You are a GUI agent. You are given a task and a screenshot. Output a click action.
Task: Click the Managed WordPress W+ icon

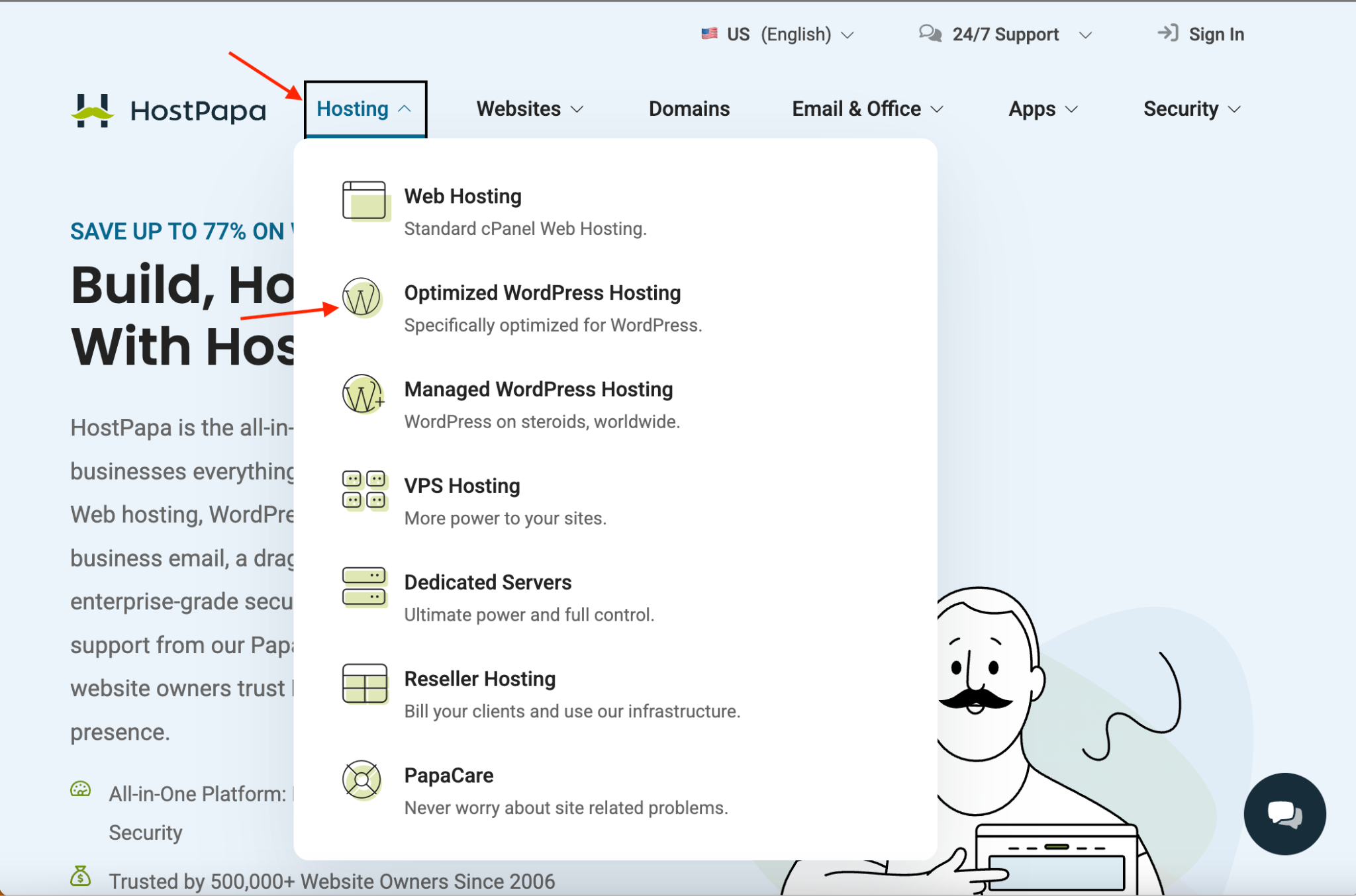(363, 394)
